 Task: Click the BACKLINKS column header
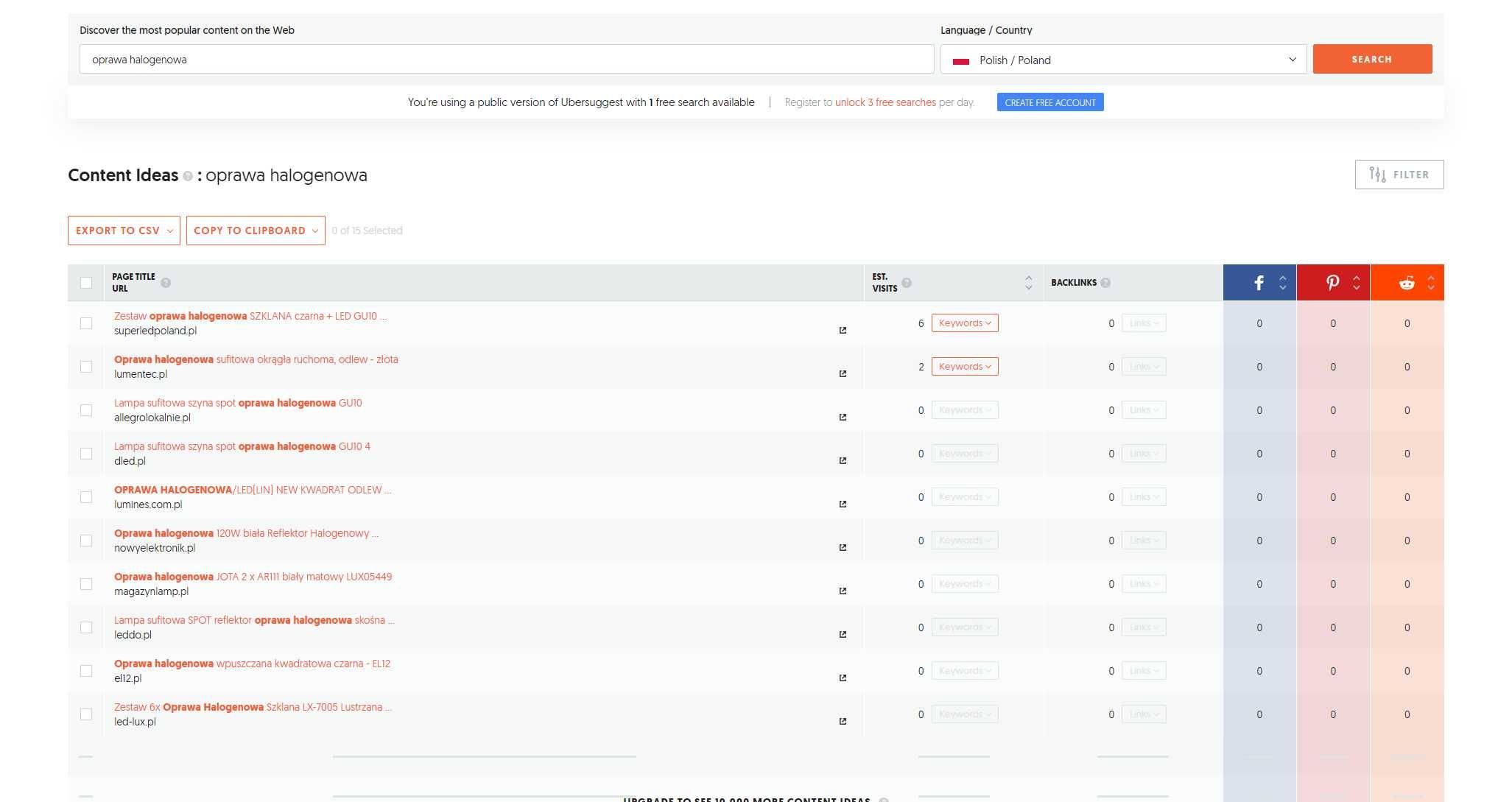tap(1074, 283)
